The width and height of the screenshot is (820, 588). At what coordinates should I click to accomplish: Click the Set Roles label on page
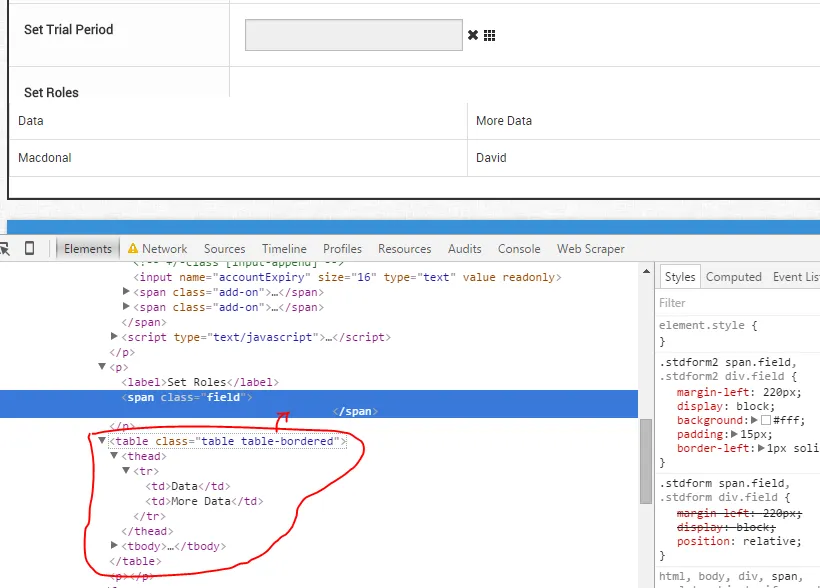(51, 92)
